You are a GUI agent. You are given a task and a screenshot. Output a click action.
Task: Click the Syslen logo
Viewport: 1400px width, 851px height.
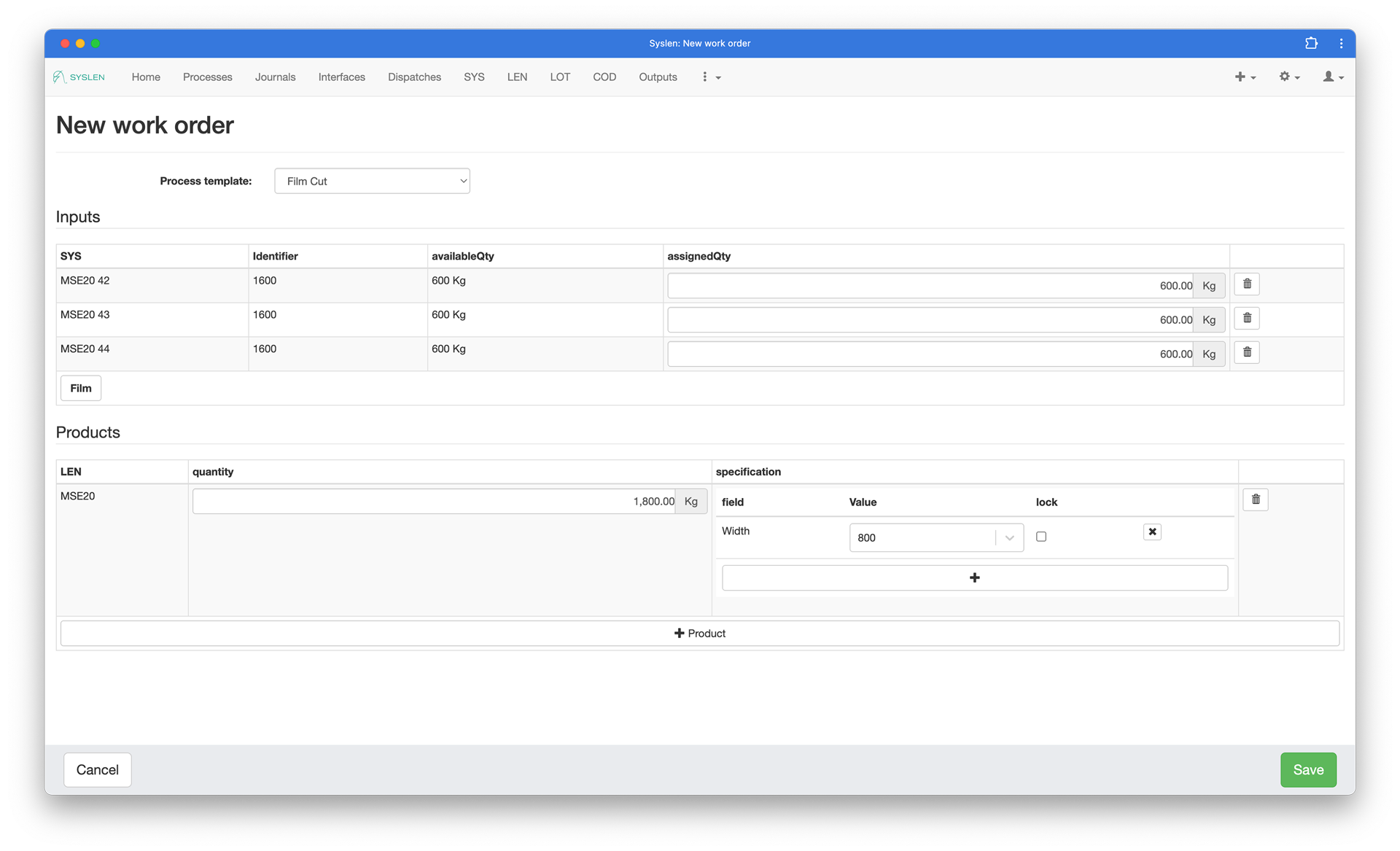point(79,77)
